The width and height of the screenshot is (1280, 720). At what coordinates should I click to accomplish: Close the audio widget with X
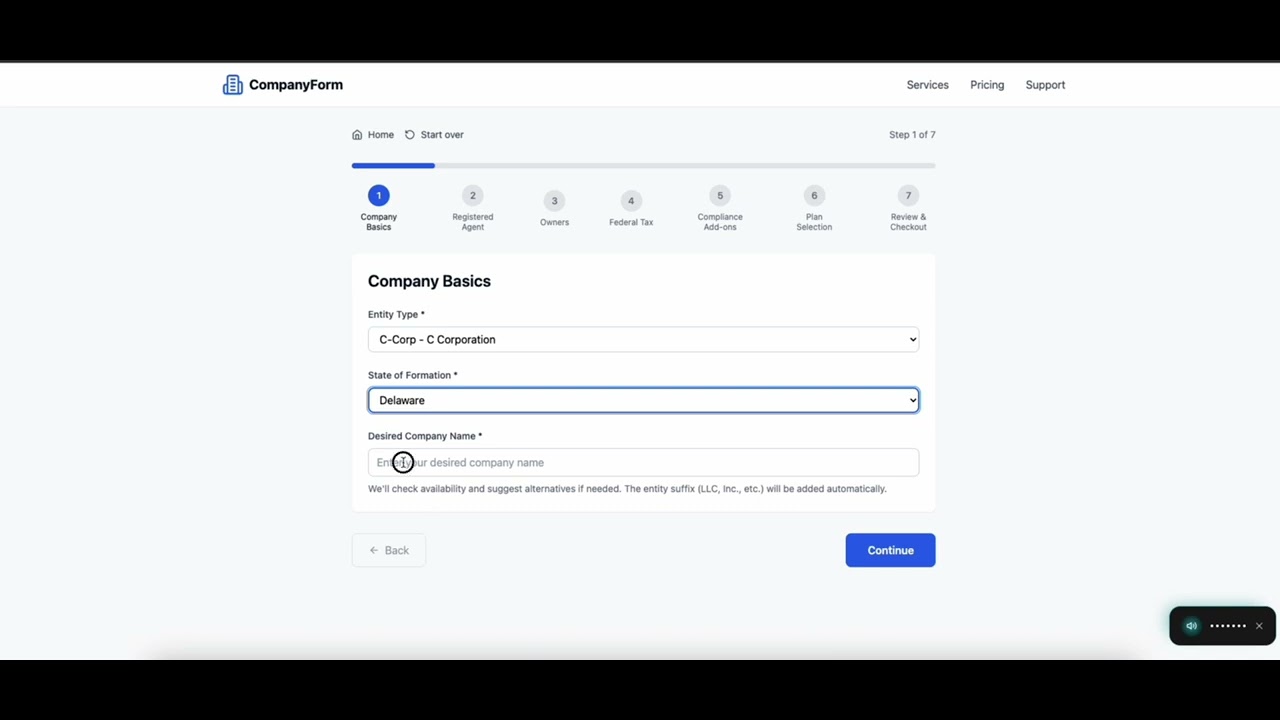click(x=1259, y=626)
